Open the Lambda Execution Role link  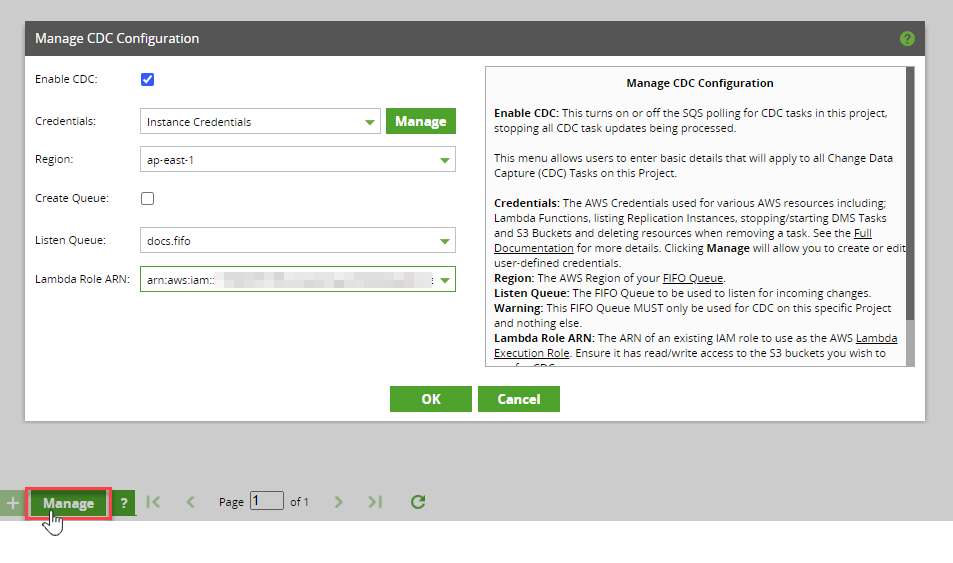532,353
